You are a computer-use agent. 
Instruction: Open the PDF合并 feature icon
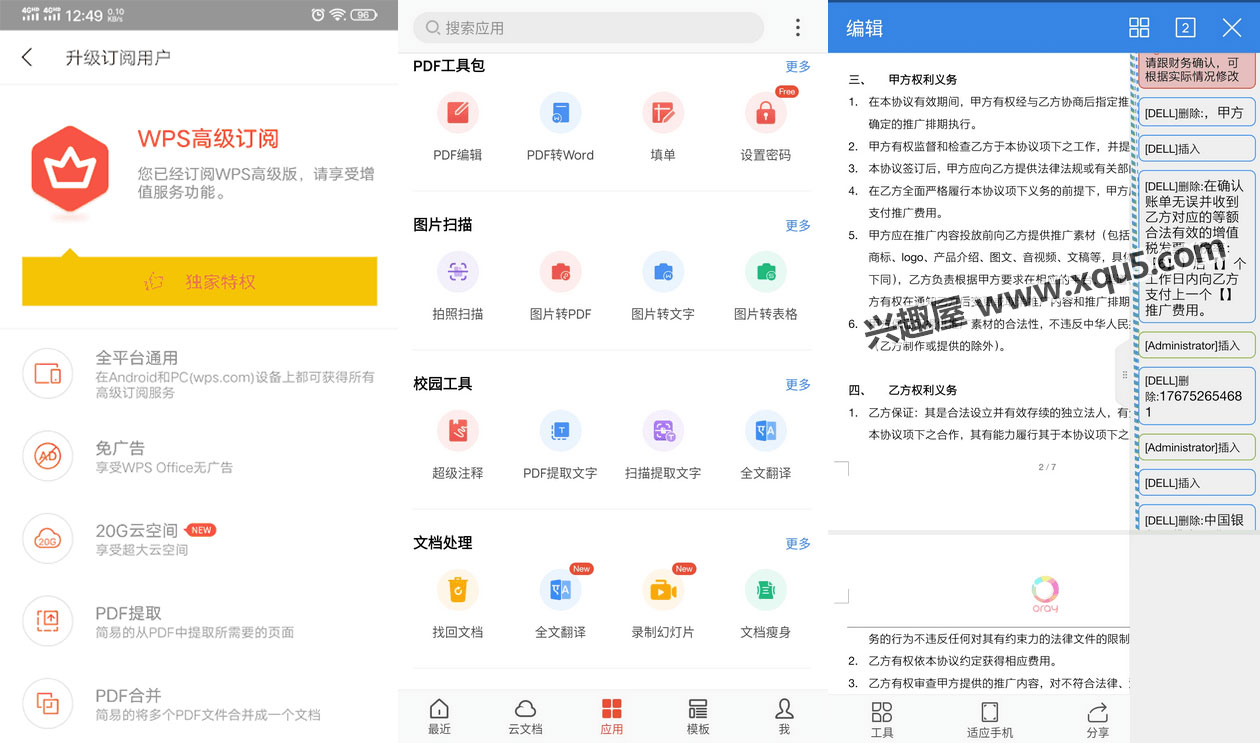(x=47, y=703)
